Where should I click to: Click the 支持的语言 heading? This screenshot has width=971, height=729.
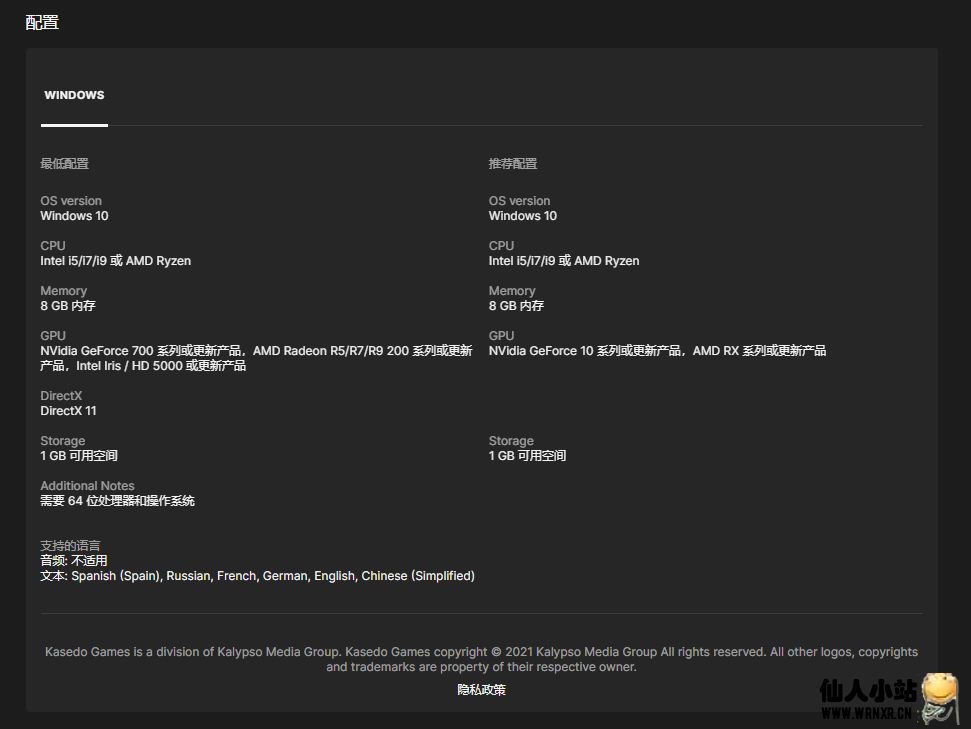[x=70, y=546]
